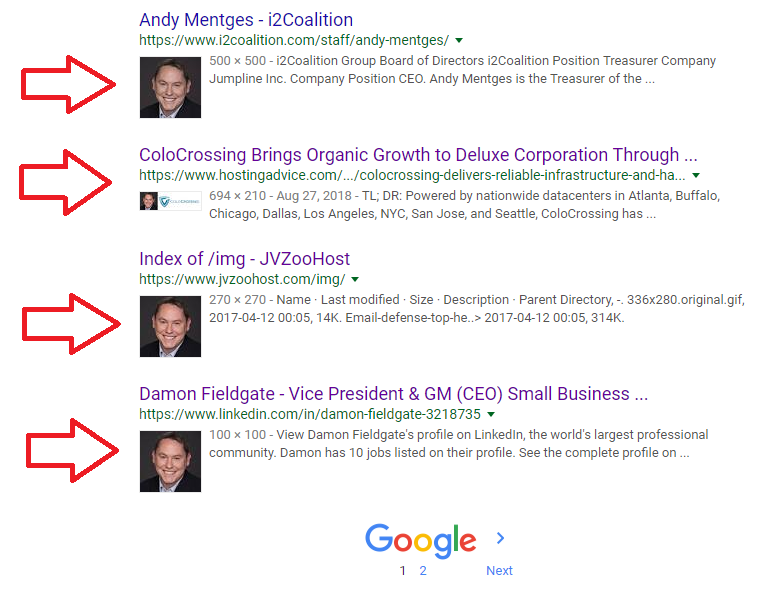Click the linkedin.com damon-fieldgate URL text

tap(310, 414)
